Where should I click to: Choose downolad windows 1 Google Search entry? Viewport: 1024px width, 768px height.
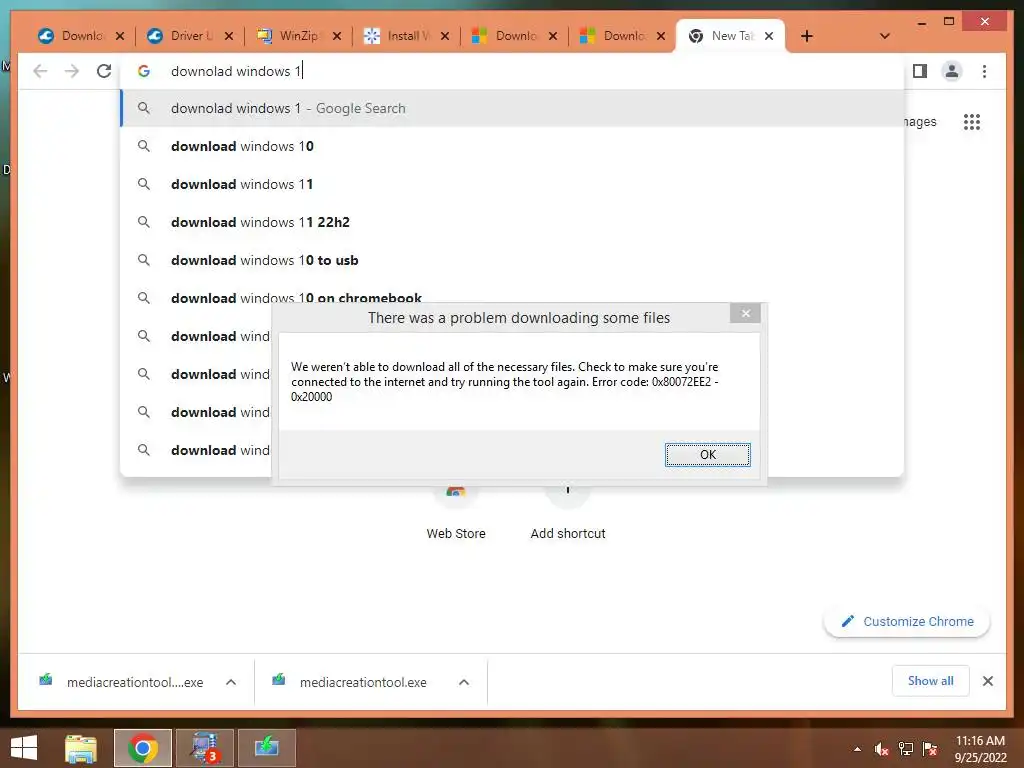click(x=512, y=108)
